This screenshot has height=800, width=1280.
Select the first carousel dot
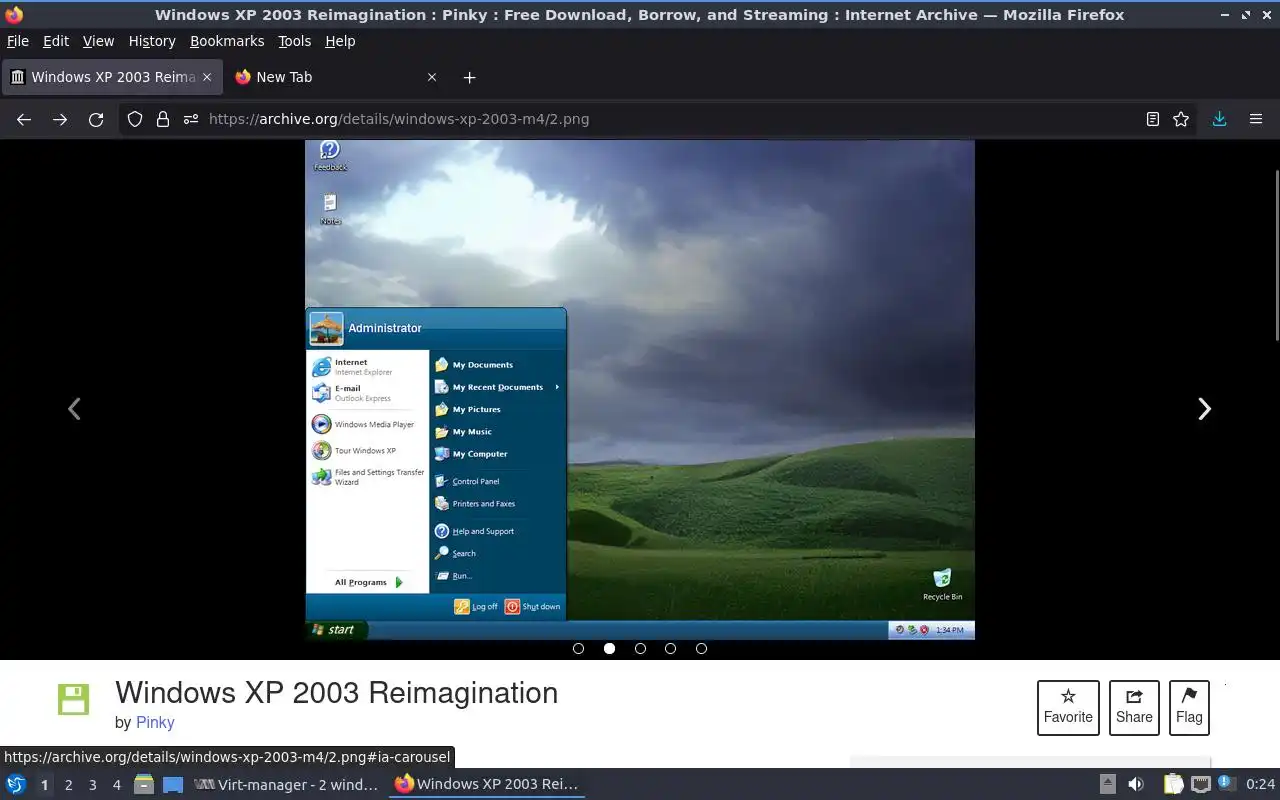[x=578, y=648]
